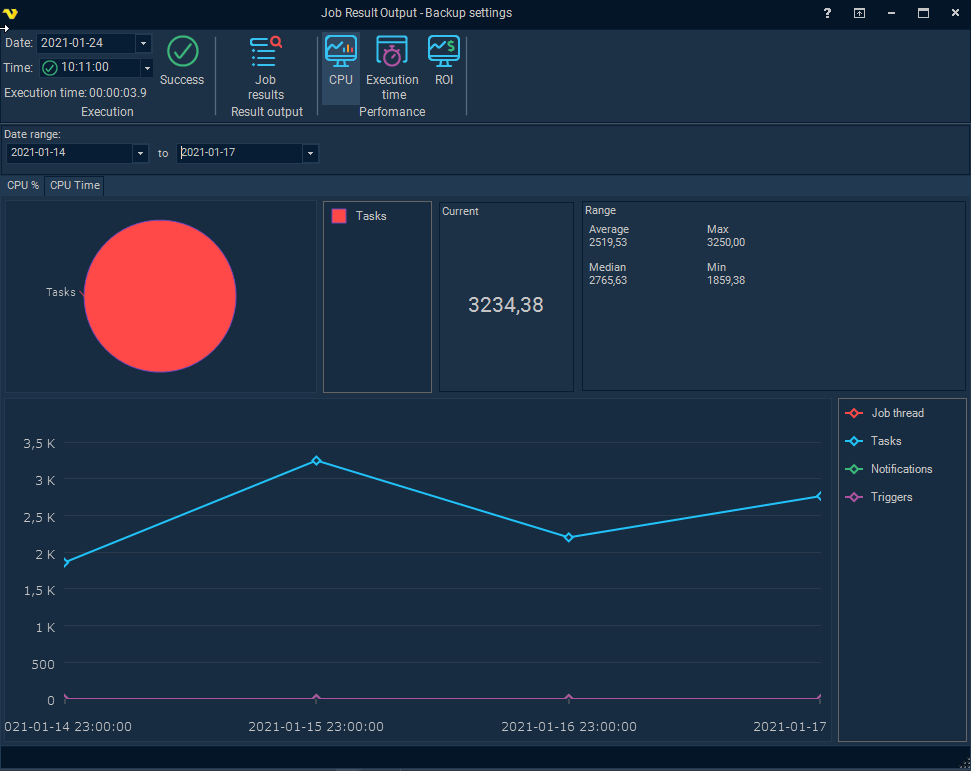
Task: Click the restore-up window icon in title bar
Action: [x=859, y=13]
